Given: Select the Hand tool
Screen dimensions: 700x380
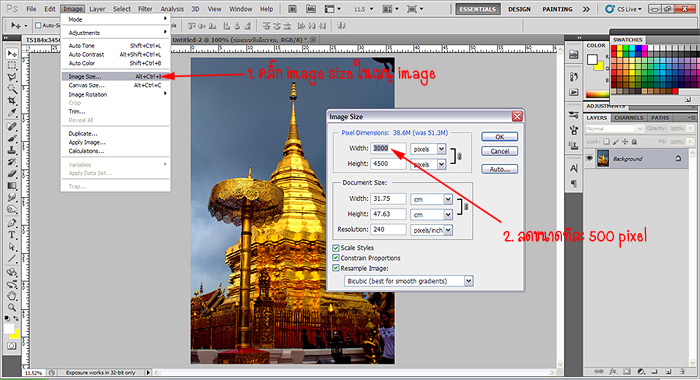Looking at the screenshot, I should point(12,296).
